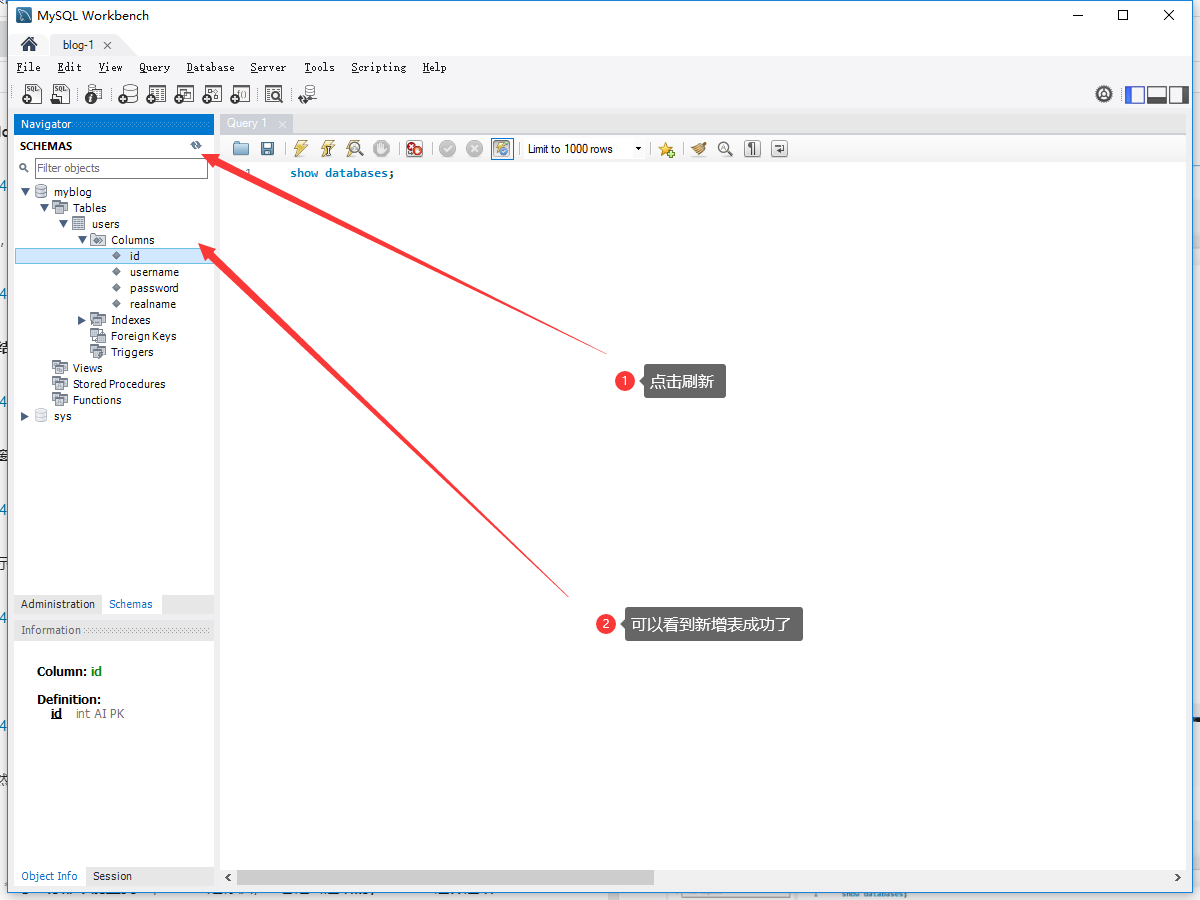Expand the sys schema
The height and width of the screenshot is (900, 1200).
pyautogui.click(x=26, y=416)
